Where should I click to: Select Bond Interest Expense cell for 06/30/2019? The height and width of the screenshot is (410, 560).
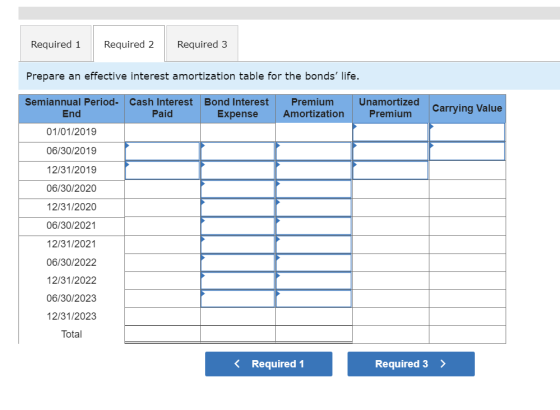(x=238, y=151)
